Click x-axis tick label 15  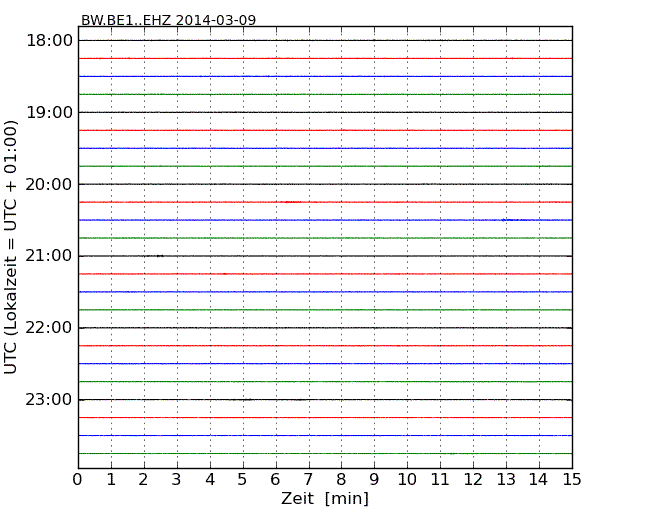coord(572,479)
